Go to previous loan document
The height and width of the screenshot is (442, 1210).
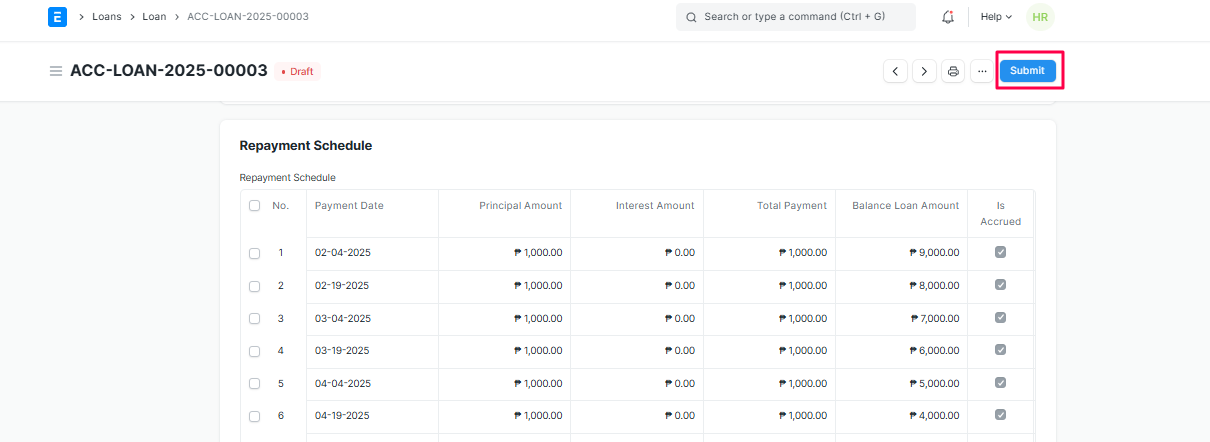point(895,71)
